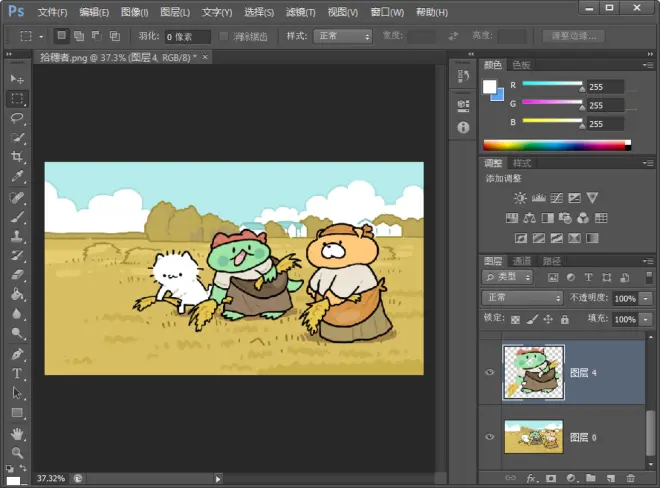Select the Eraser tool
The height and width of the screenshot is (488, 660).
tap(17, 275)
